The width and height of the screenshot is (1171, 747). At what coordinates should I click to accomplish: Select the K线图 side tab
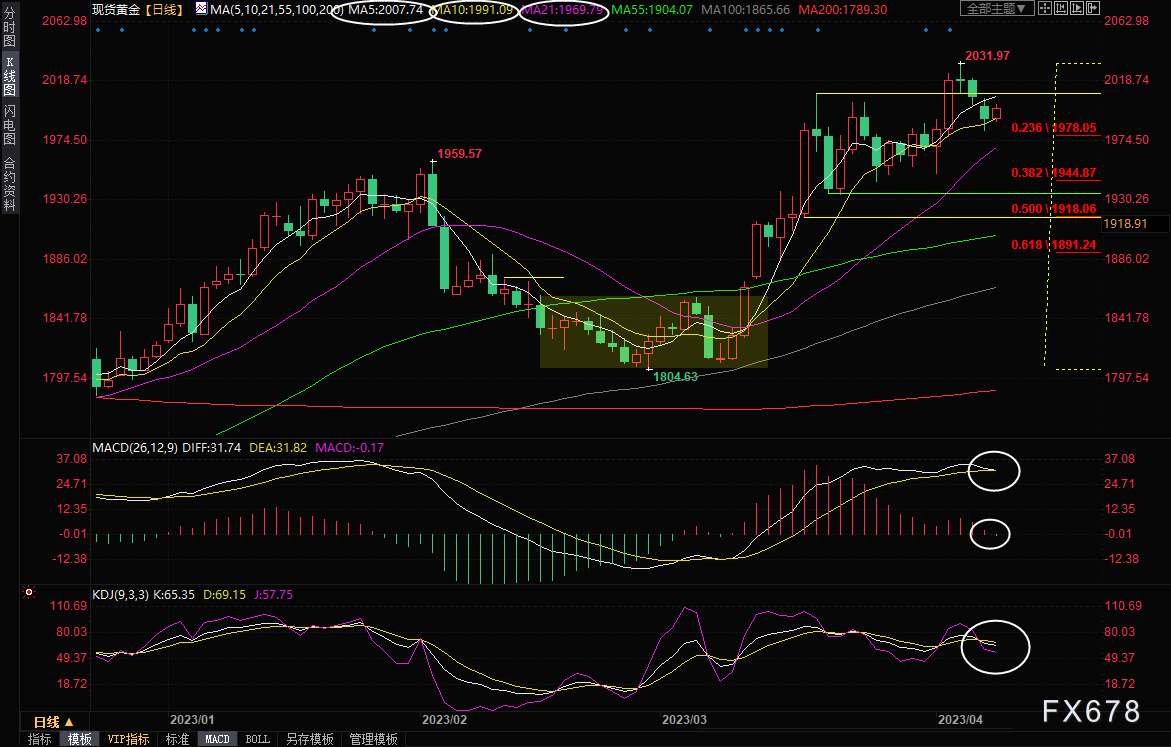pyautogui.click(x=10, y=76)
